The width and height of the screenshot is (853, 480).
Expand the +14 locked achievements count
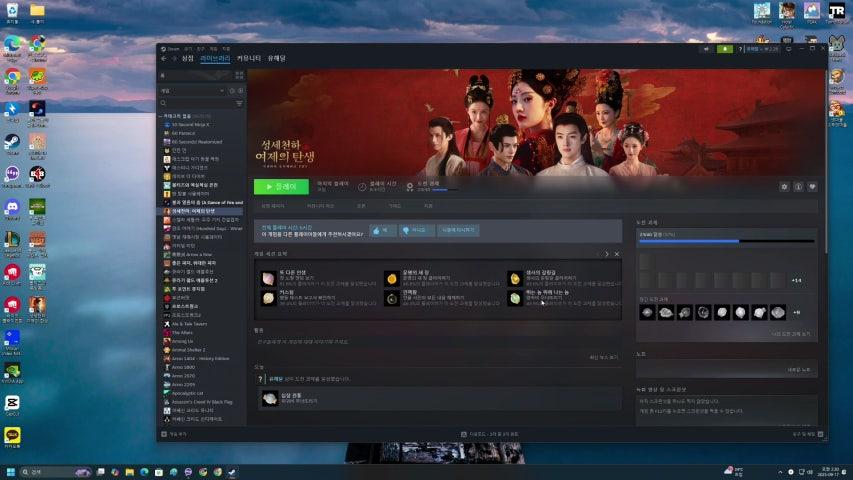(x=796, y=280)
